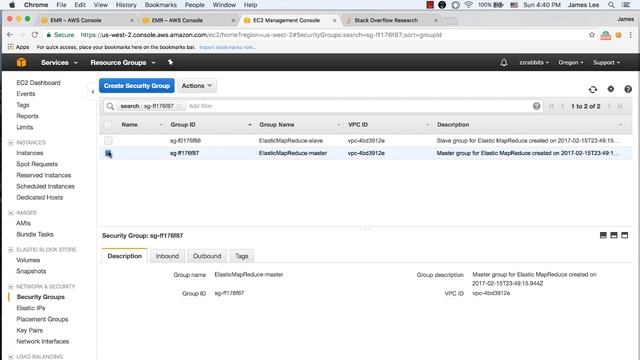Open the notifications bell icon

pos(504,62)
